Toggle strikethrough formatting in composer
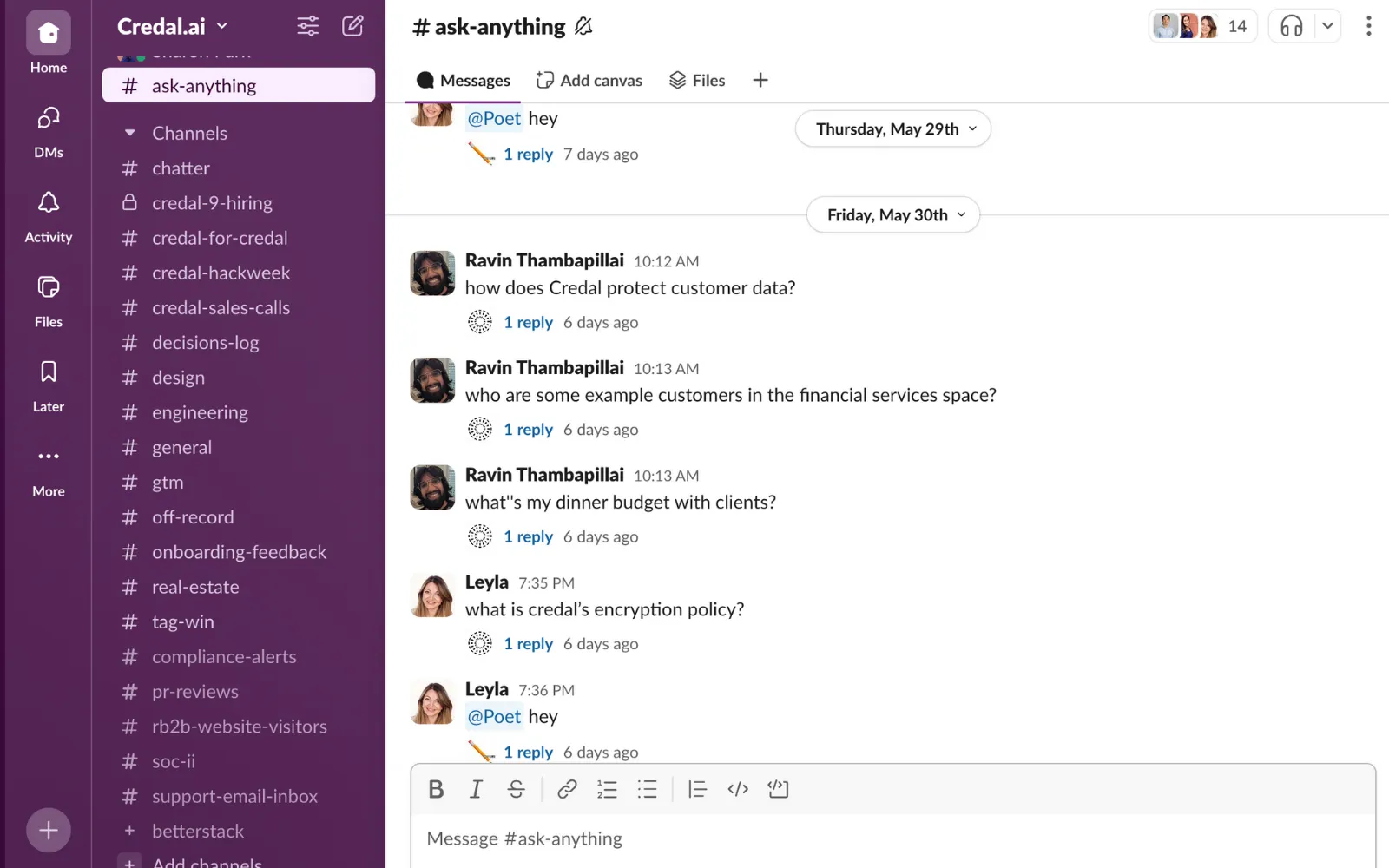This screenshot has height=868, width=1389. [516, 789]
